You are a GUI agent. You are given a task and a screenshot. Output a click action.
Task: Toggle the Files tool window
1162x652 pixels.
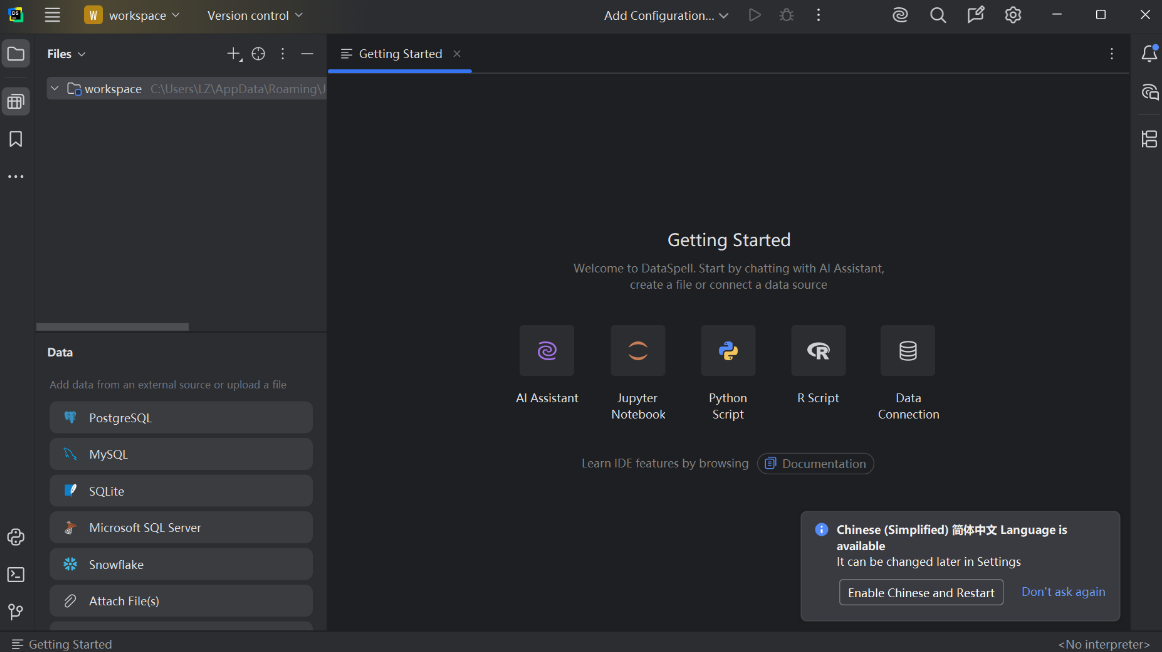[16, 54]
